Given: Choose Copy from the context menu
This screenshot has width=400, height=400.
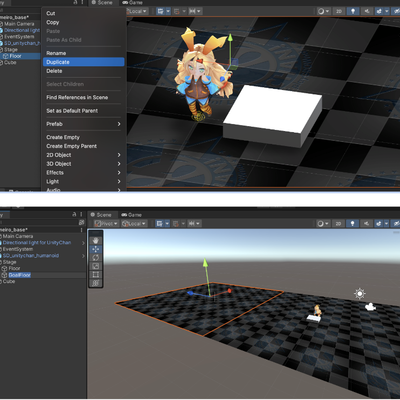Looking at the screenshot, I should [x=83, y=22].
